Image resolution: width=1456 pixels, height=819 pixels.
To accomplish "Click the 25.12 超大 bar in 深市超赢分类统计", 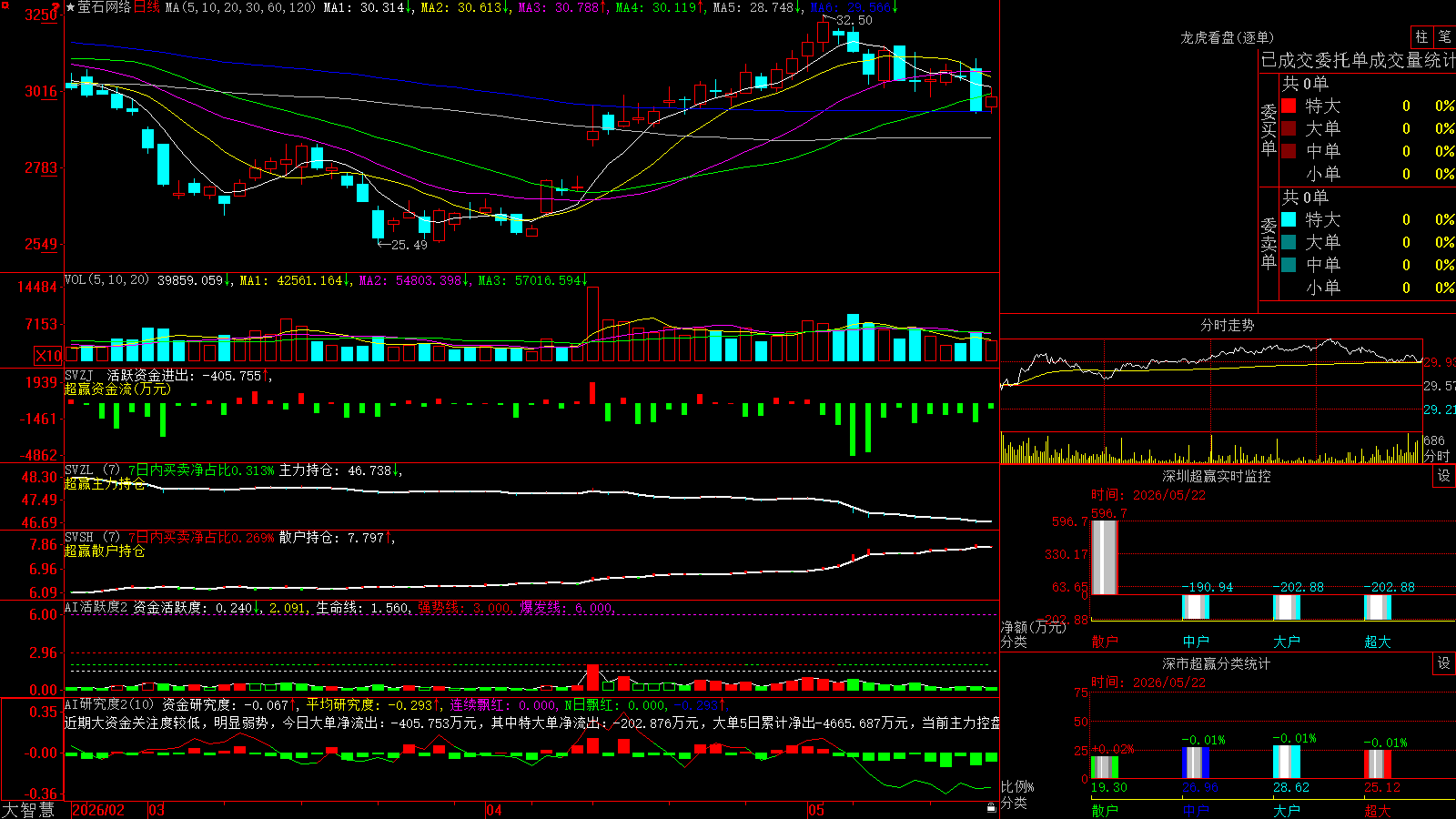I will tap(1377, 764).
